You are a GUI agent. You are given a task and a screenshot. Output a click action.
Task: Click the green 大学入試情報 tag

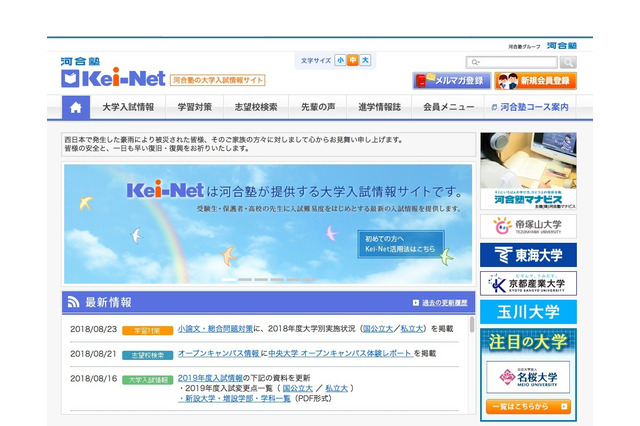click(x=147, y=380)
